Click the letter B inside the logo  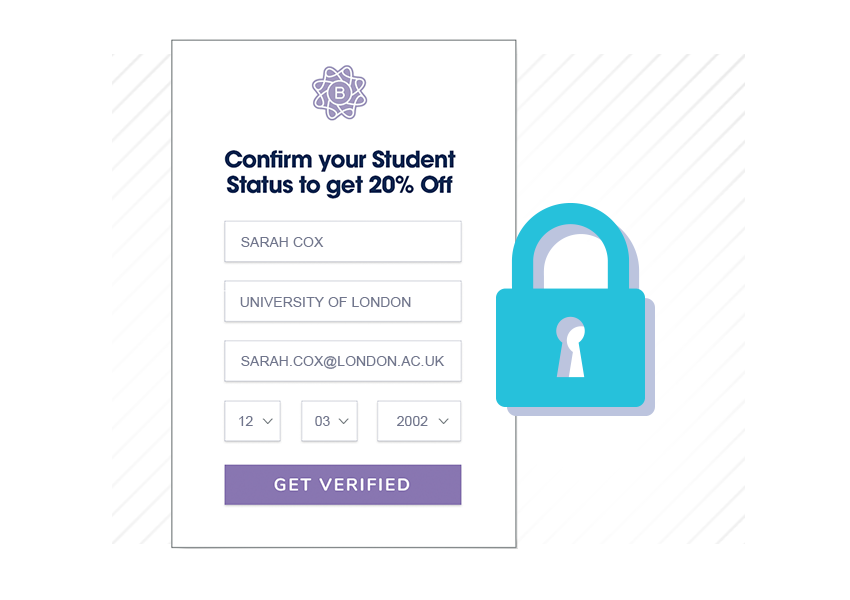tap(339, 93)
